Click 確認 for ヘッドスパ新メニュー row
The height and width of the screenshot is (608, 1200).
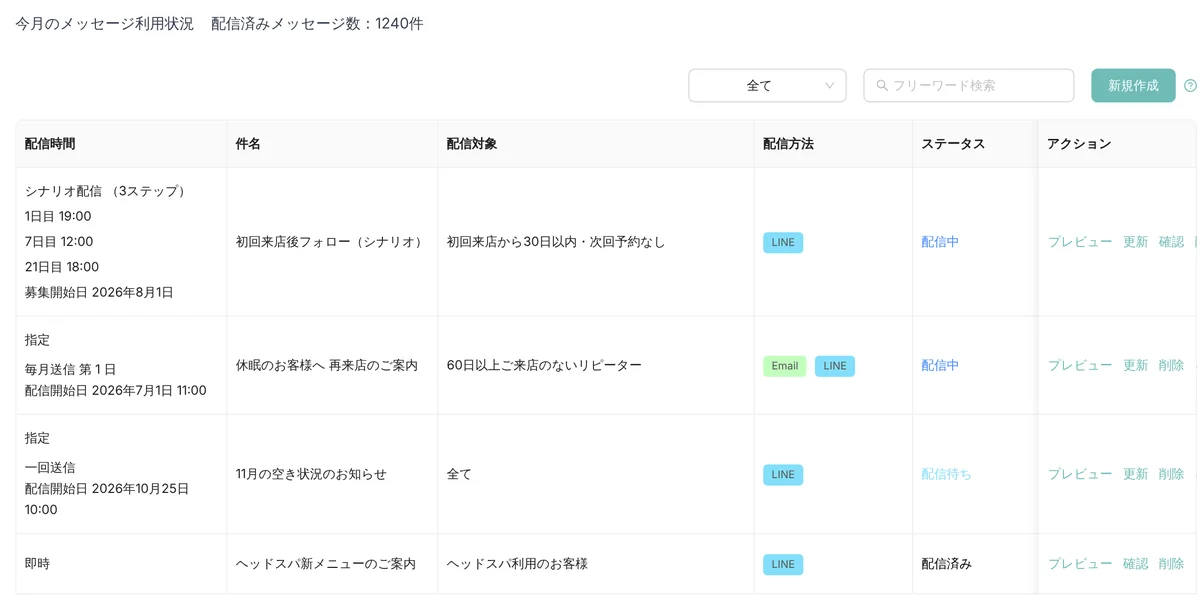1136,564
